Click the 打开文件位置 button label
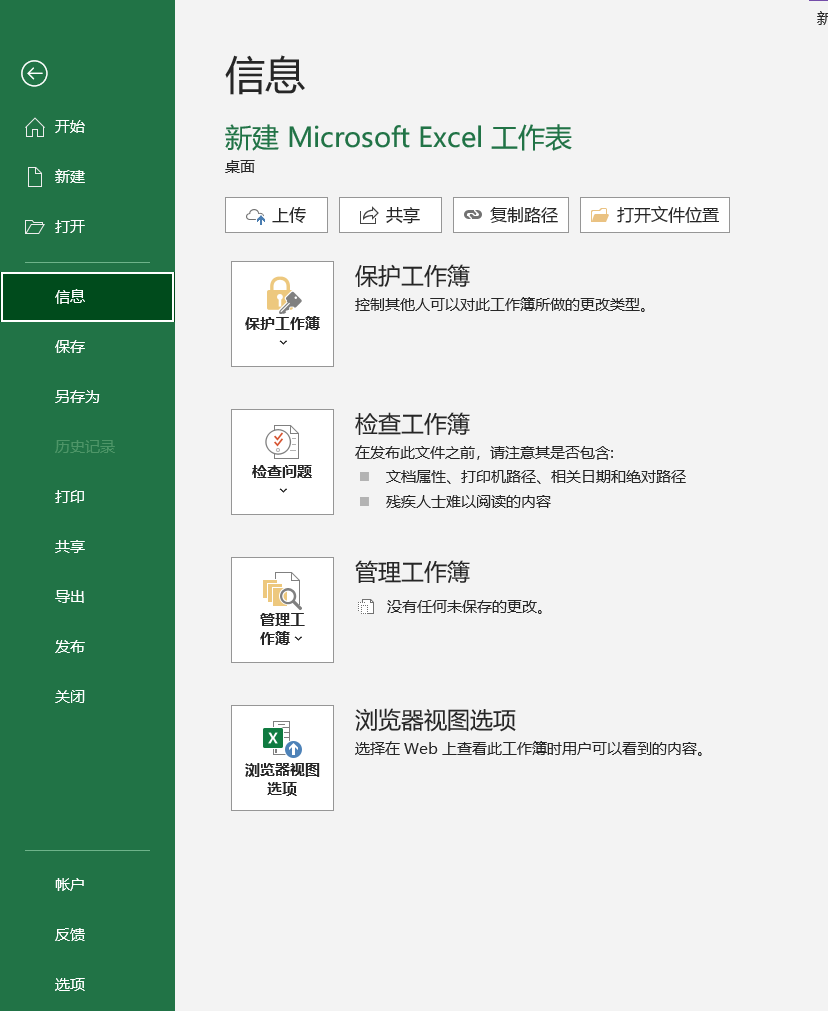The width and height of the screenshot is (828, 1011). (668, 215)
